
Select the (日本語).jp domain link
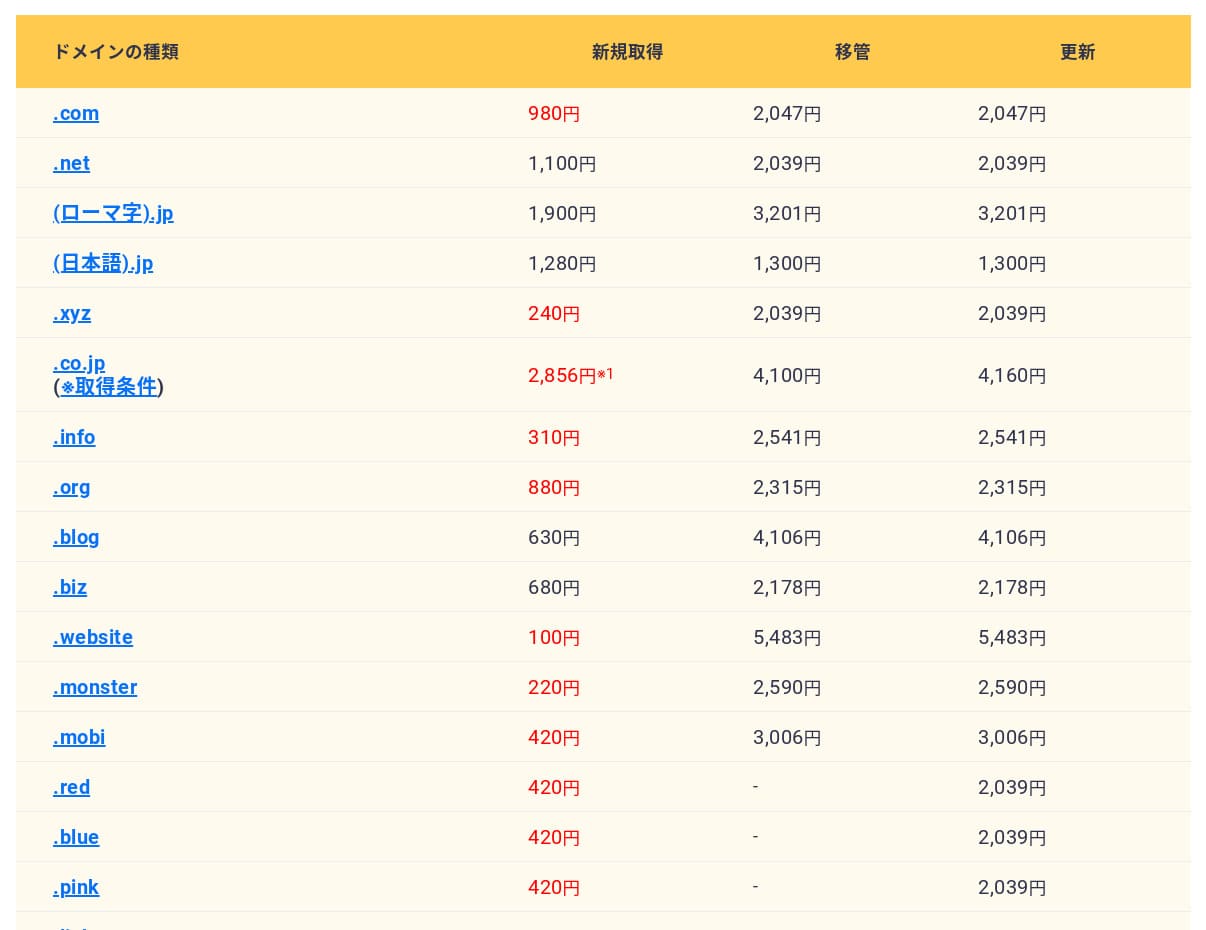point(103,264)
